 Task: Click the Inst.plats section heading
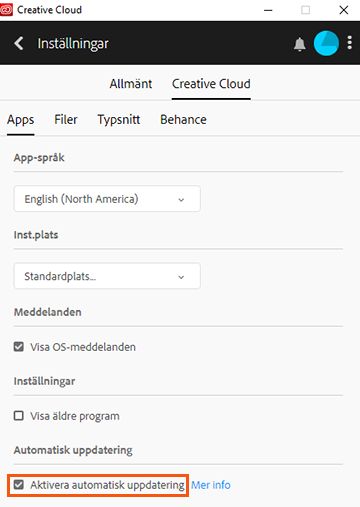click(x=36, y=235)
